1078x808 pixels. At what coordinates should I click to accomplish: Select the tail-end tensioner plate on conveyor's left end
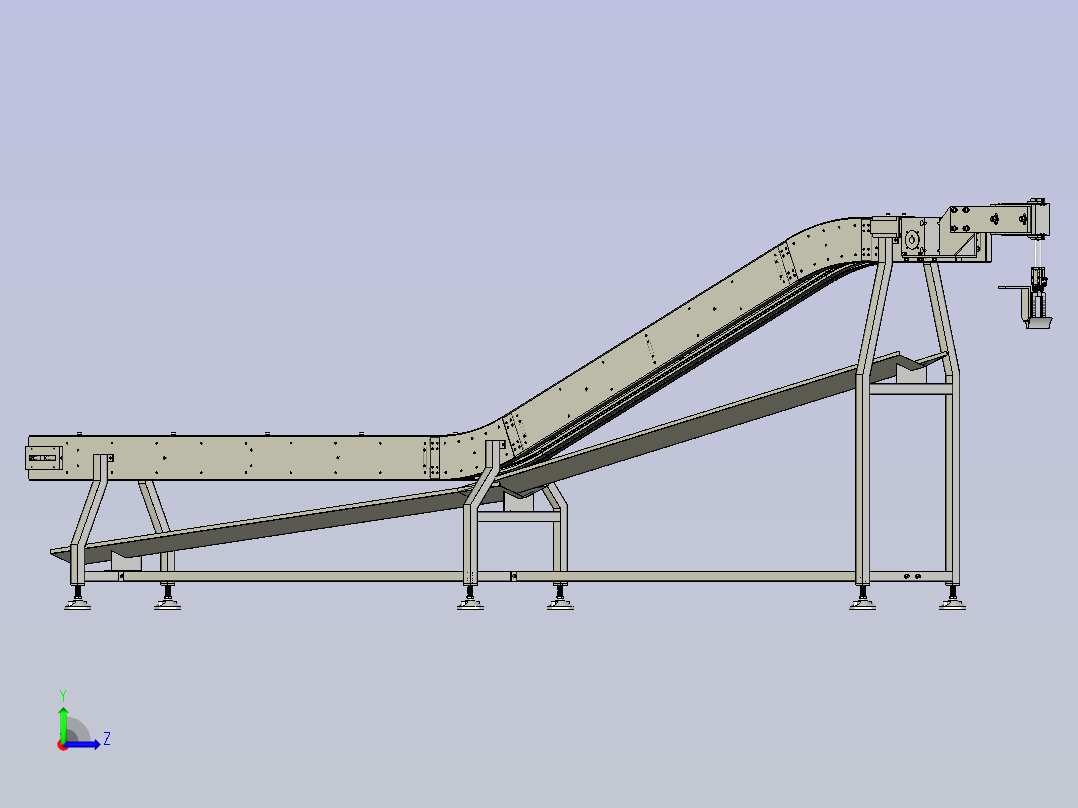coord(43,458)
